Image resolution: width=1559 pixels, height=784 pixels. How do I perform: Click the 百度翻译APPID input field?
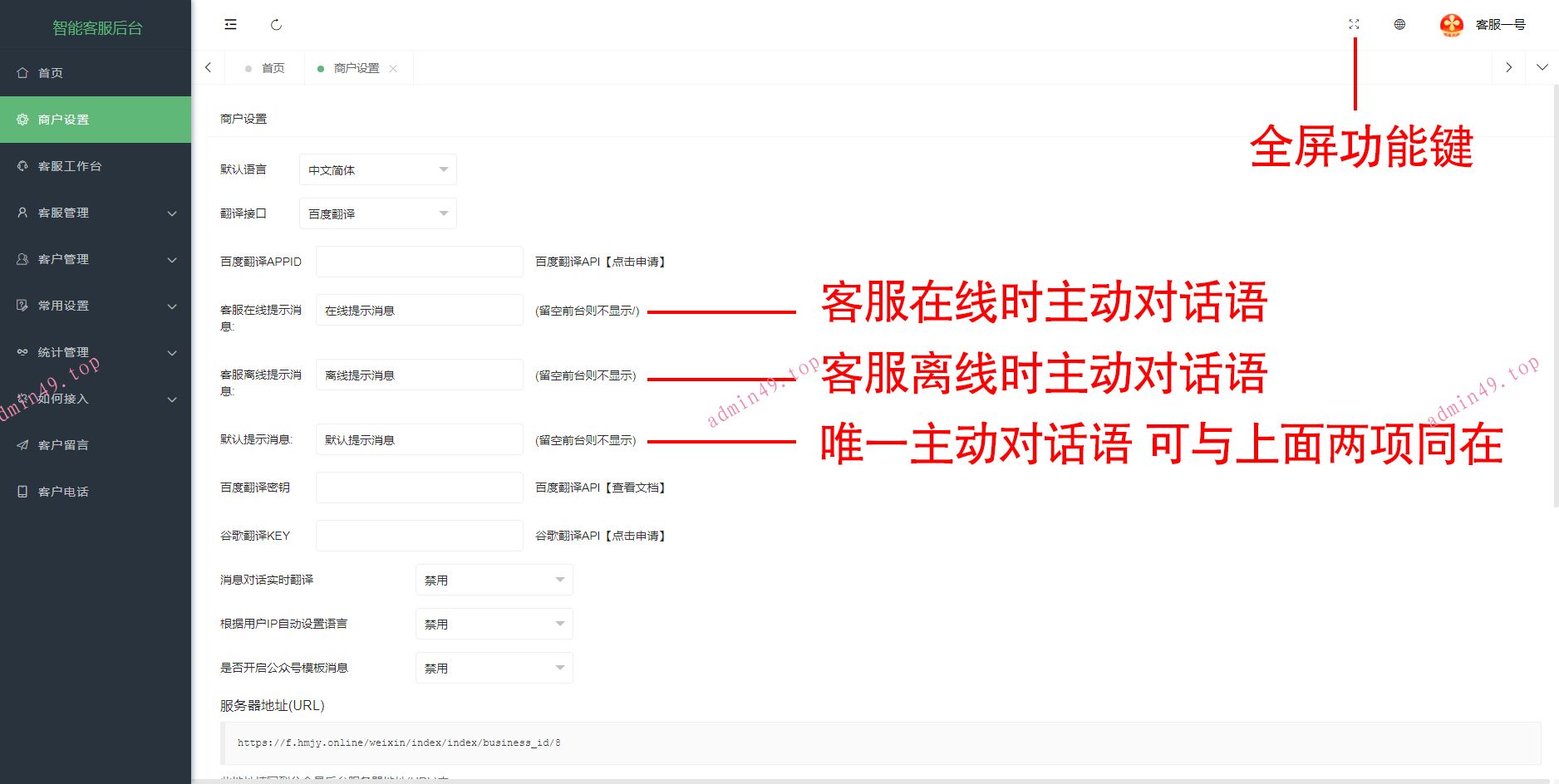coord(419,262)
